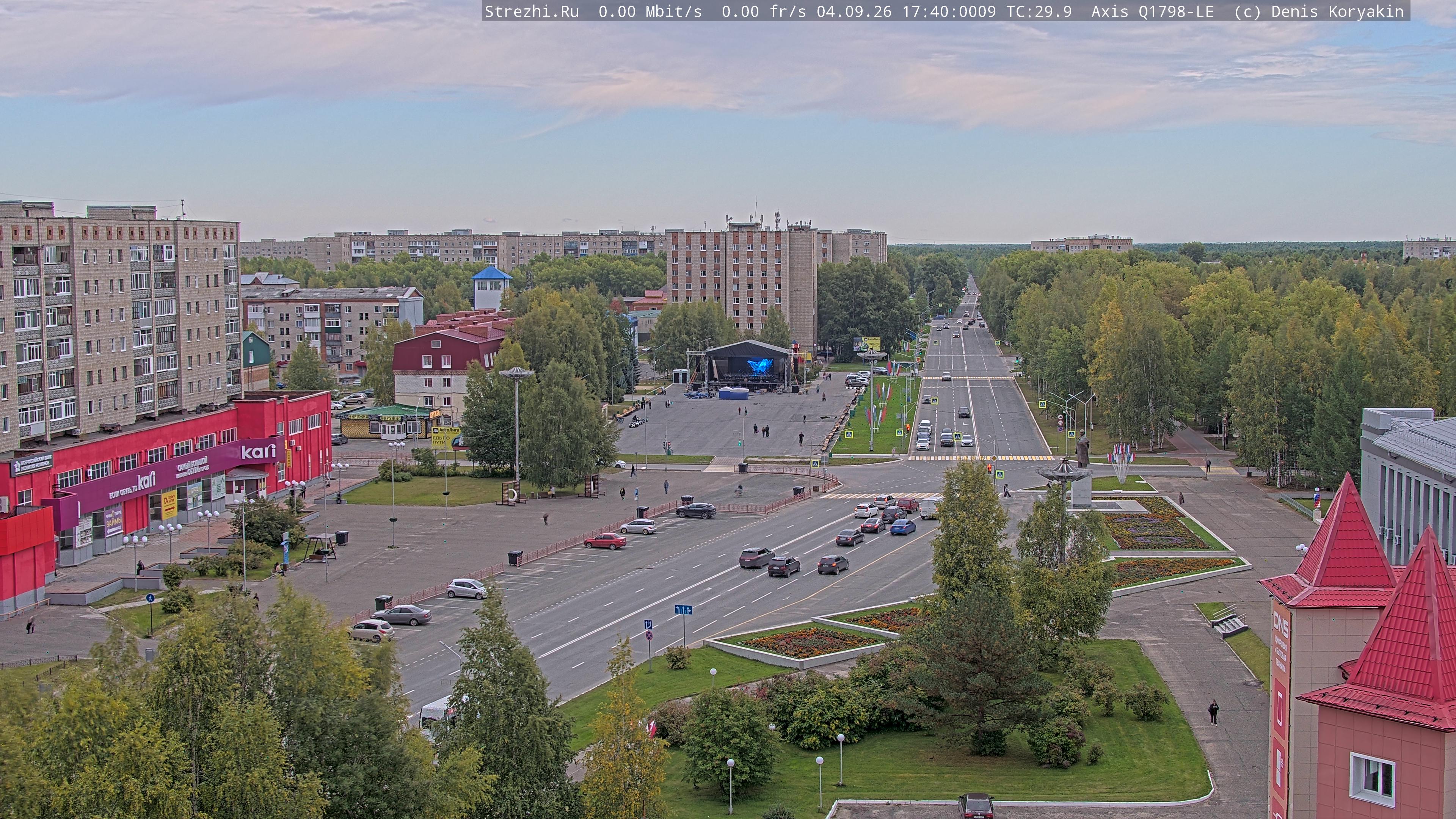Image resolution: width=1456 pixels, height=819 pixels.
Task: Select the red sedan in the parking row
Action: (x=605, y=541)
